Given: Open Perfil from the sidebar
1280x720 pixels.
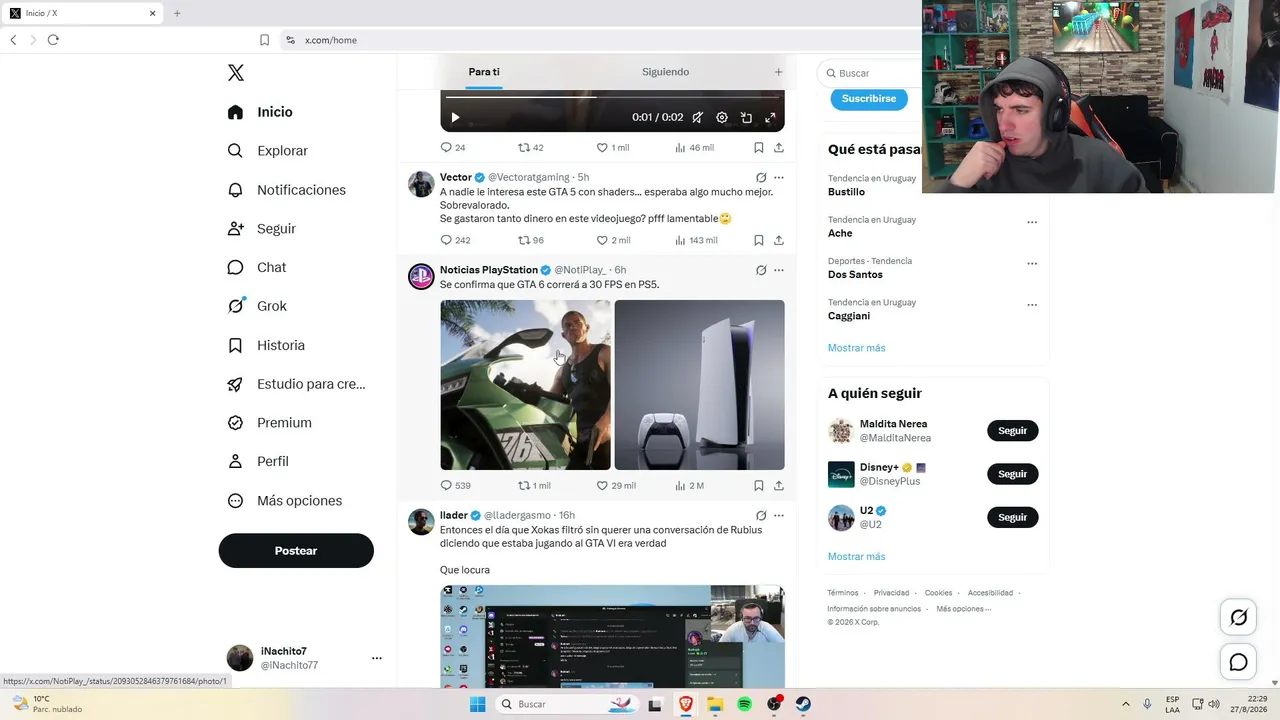Looking at the screenshot, I should tap(258, 462).
